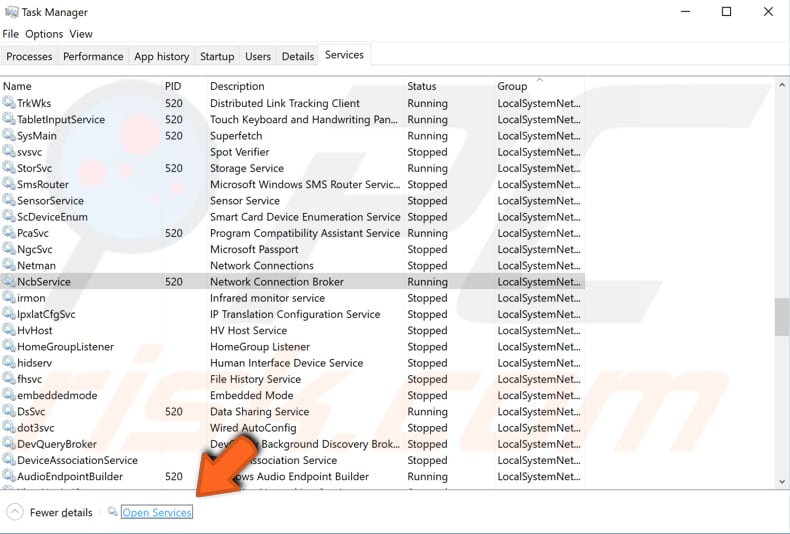This screenshot has width=790, height=534.
Task: Select Embedded Mode description cell
Action: (251, 395)
